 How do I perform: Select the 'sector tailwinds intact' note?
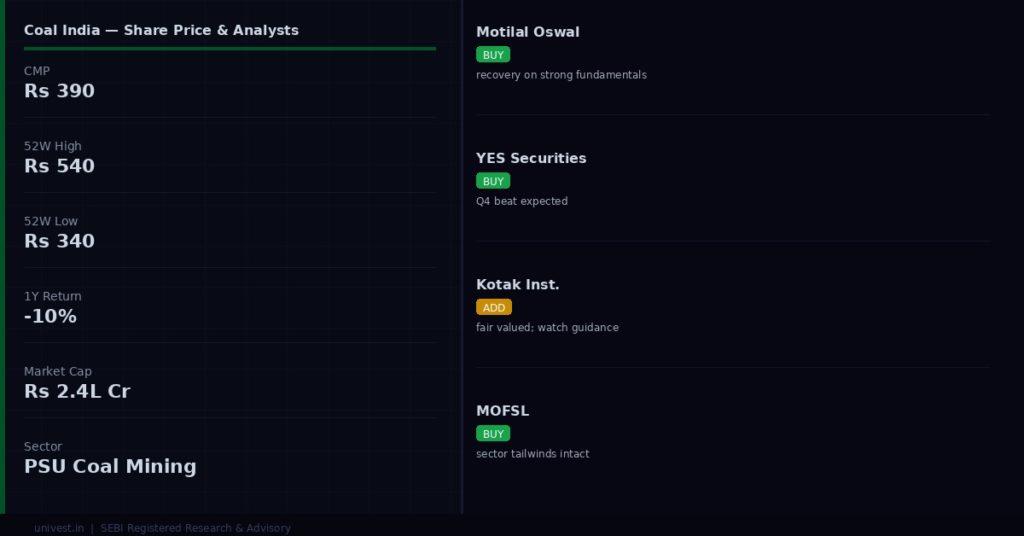tap(533, 454)
